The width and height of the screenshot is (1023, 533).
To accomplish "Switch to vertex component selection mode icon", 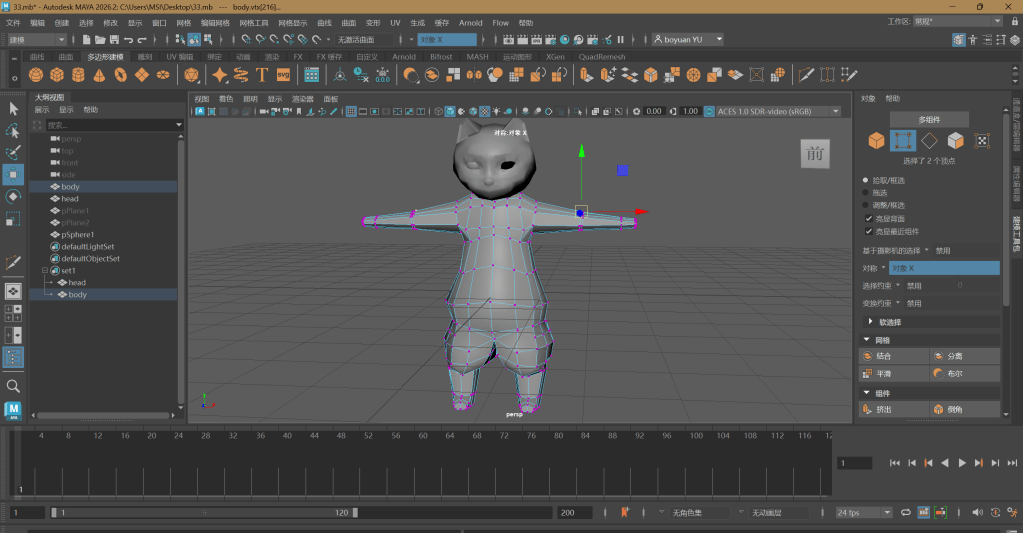I will click(903, 141).
